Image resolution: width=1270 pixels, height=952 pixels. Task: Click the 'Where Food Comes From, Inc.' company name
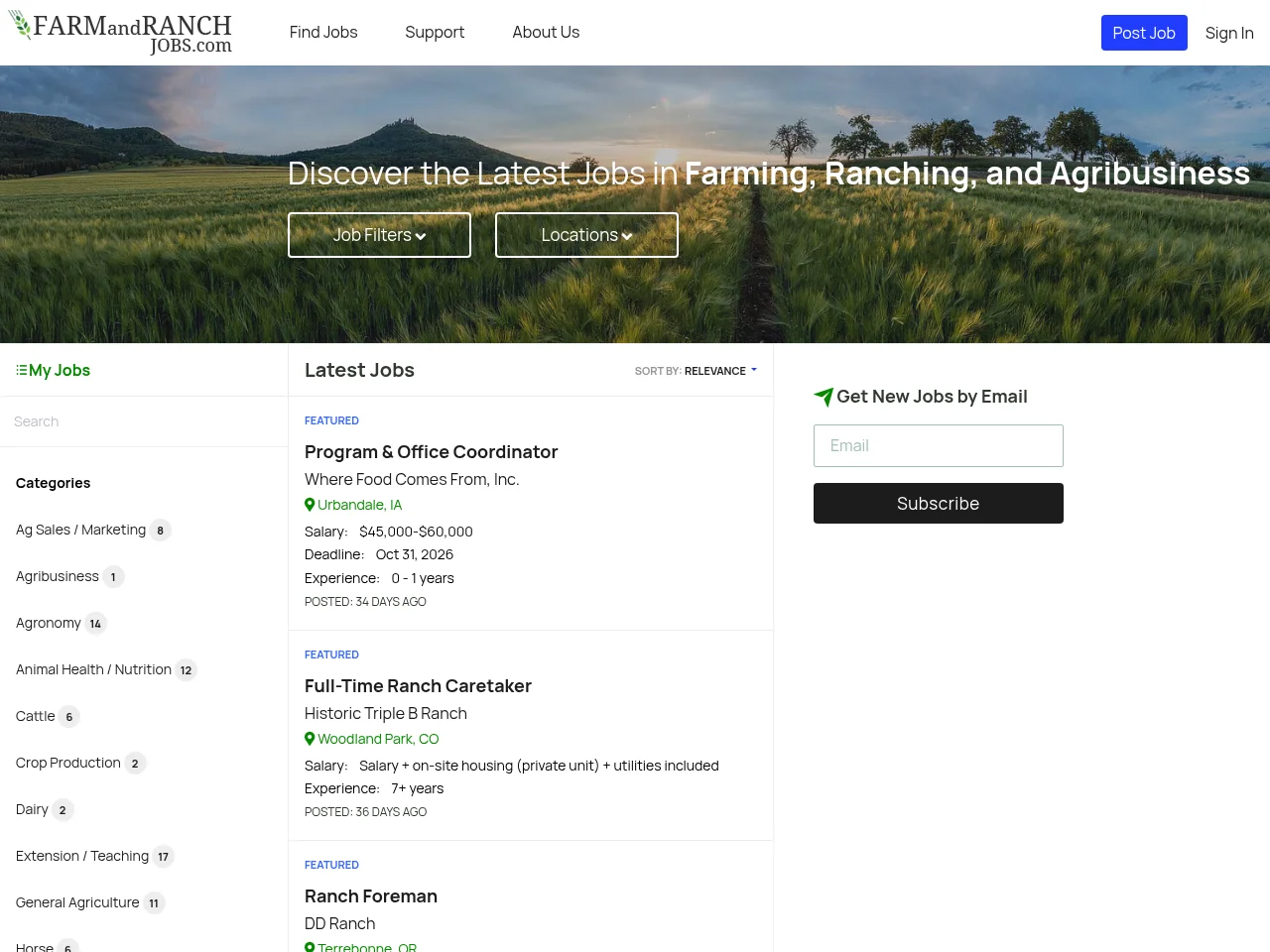412,479
